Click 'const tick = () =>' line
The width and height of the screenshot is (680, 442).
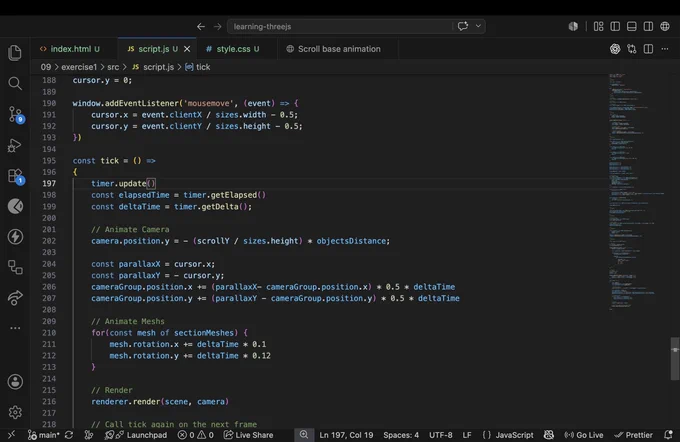(114, 160)
